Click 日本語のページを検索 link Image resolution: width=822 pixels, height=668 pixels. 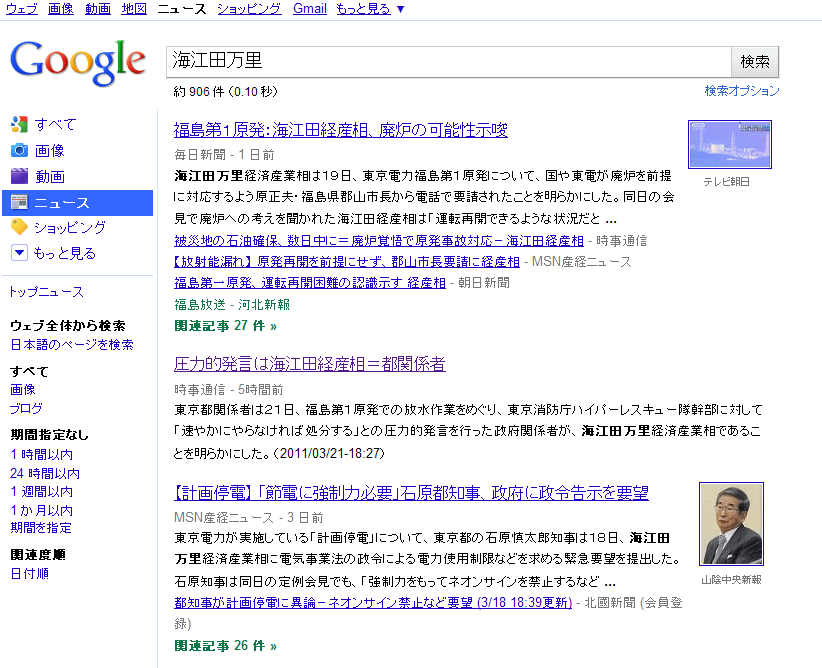72,344
